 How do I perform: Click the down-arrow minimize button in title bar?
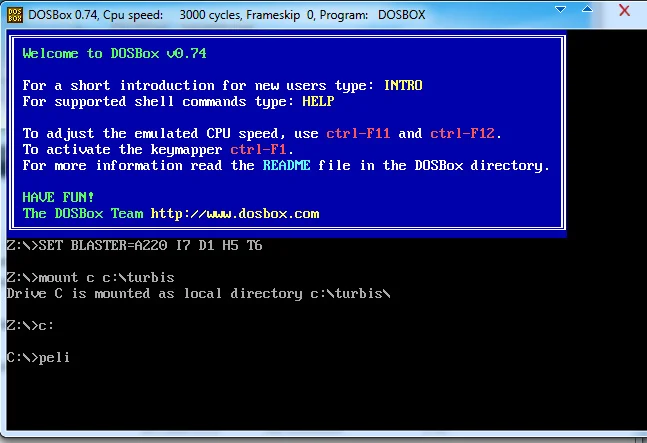tap(560, 9)
